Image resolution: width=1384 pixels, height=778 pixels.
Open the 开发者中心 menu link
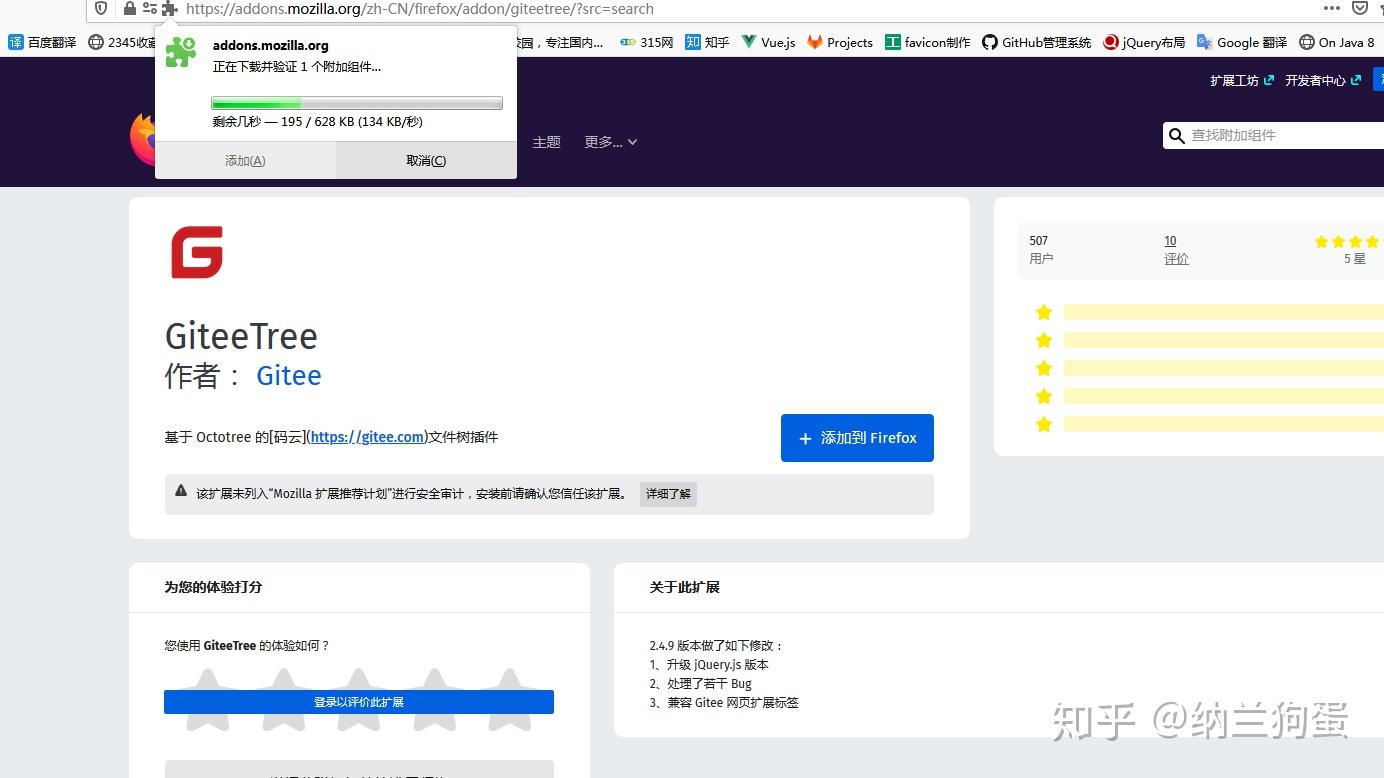click(x=1315, y=80)
